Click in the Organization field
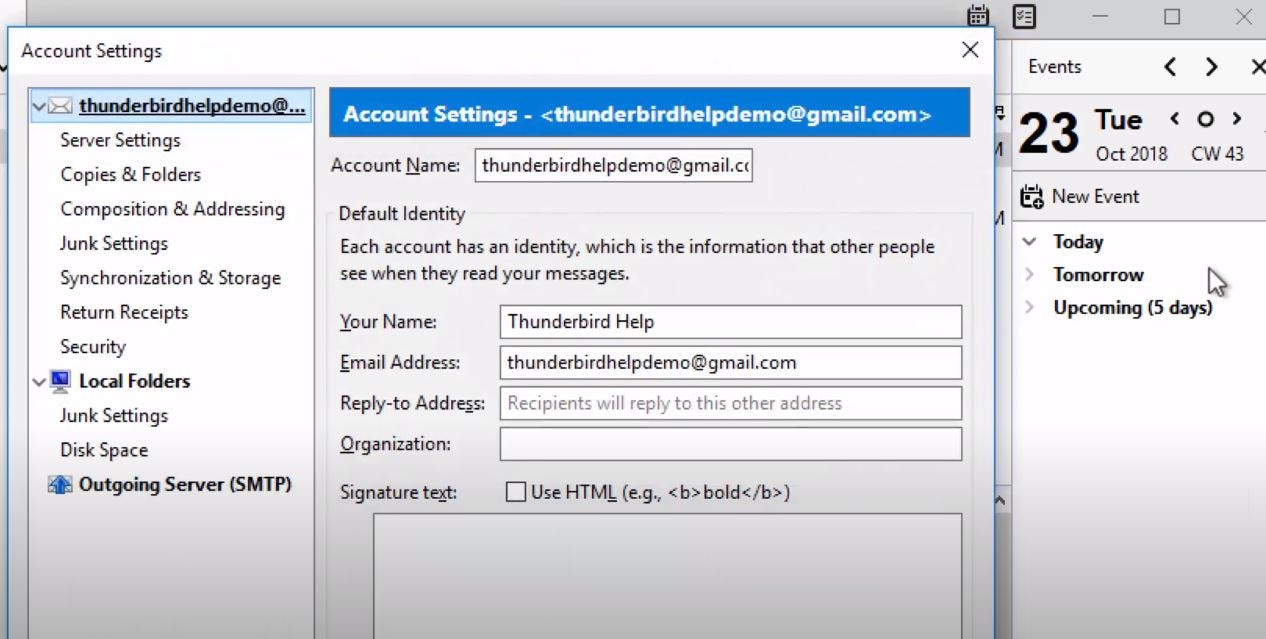Viewport: 1266px width, 639px height. pos(731,444)
